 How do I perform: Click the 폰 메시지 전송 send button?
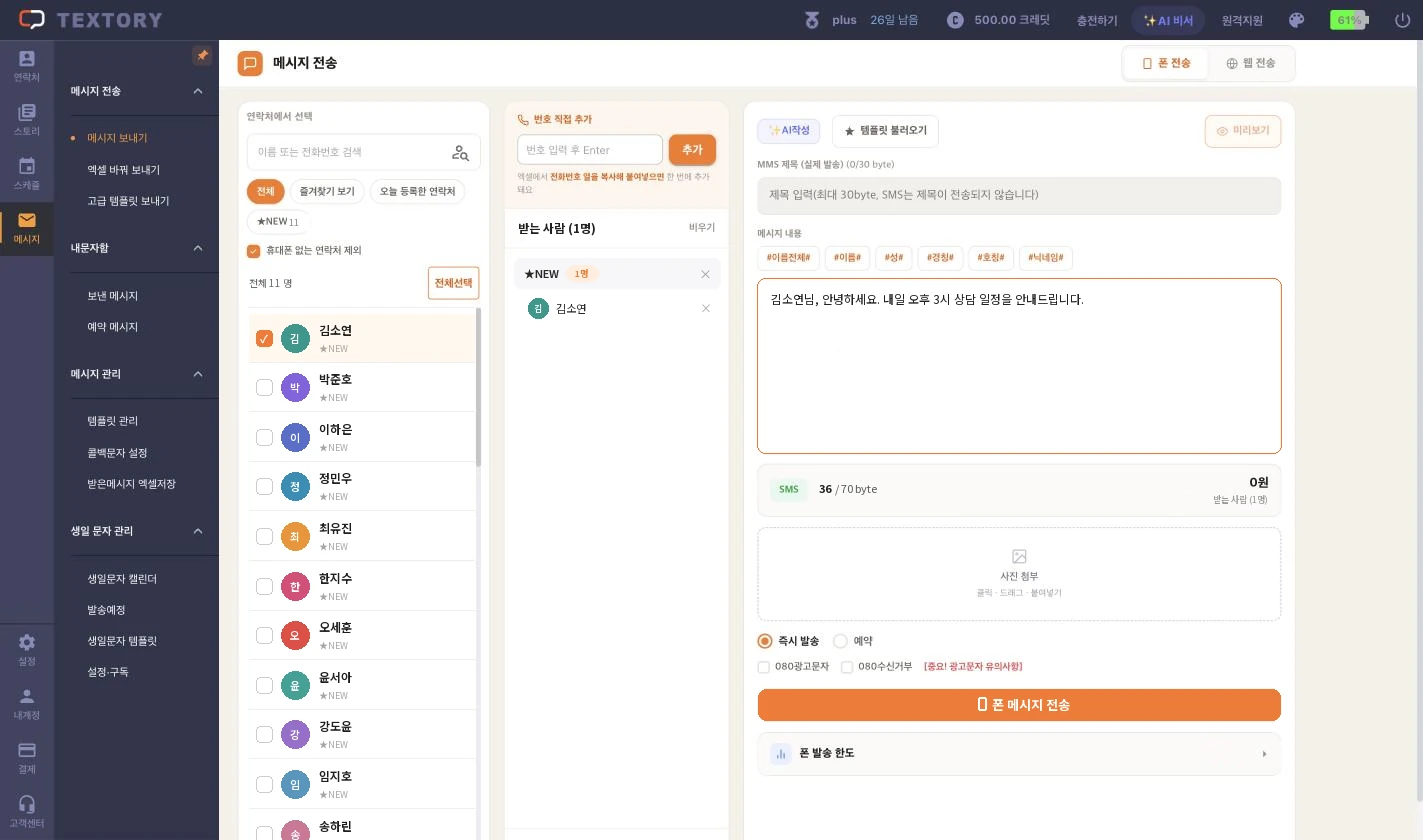point(1019,705)
